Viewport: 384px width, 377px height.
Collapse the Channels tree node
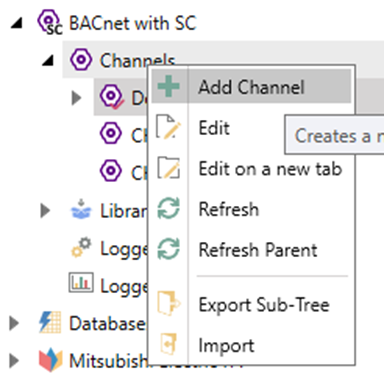(x=48, y=60)
